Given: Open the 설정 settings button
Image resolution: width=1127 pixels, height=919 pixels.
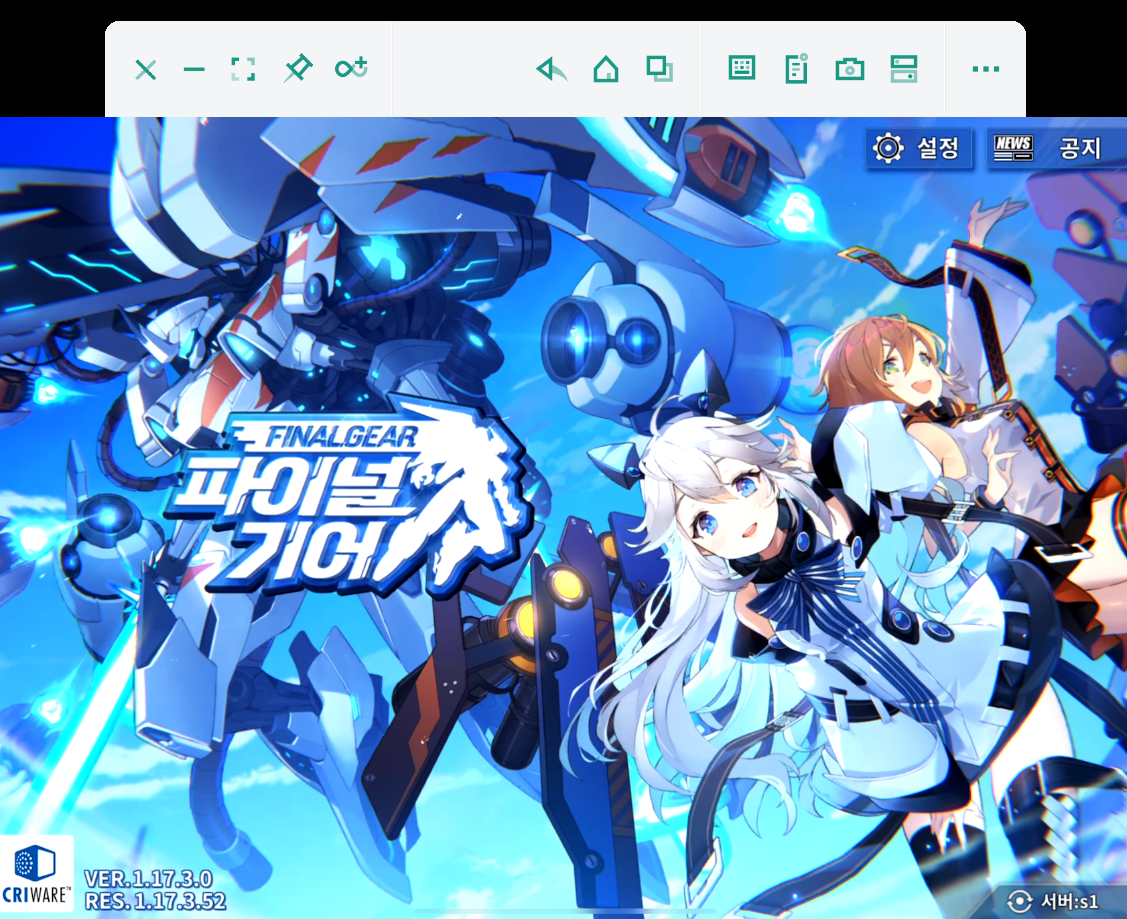Looking at the screenshot, I should click(x=919, y=148).
